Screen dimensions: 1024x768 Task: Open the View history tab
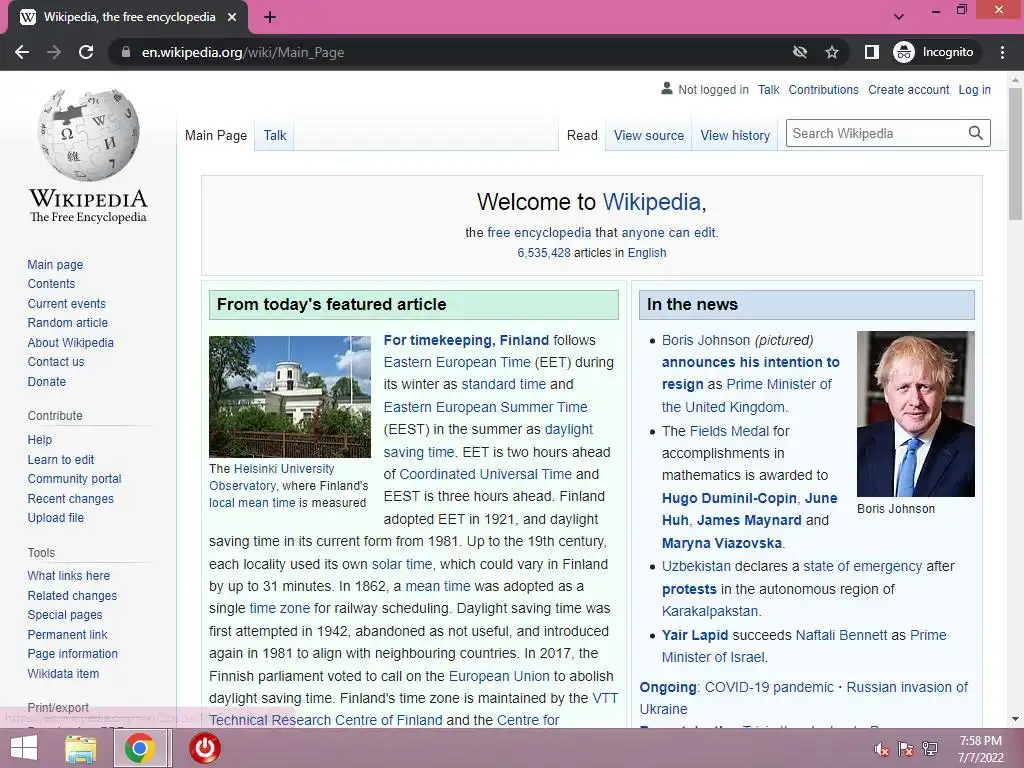point(735,135)
